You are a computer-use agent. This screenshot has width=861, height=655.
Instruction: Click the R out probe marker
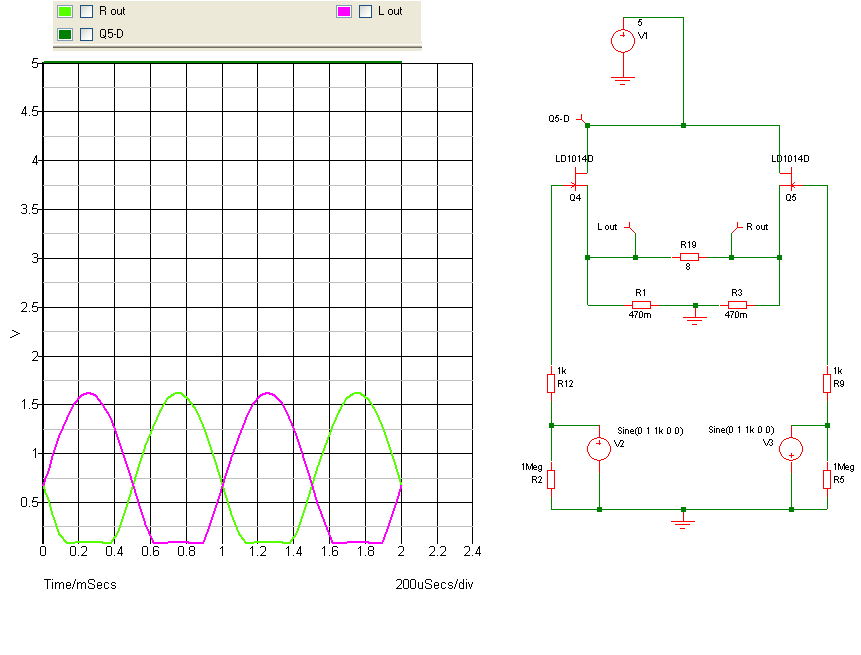click(736, 229)
